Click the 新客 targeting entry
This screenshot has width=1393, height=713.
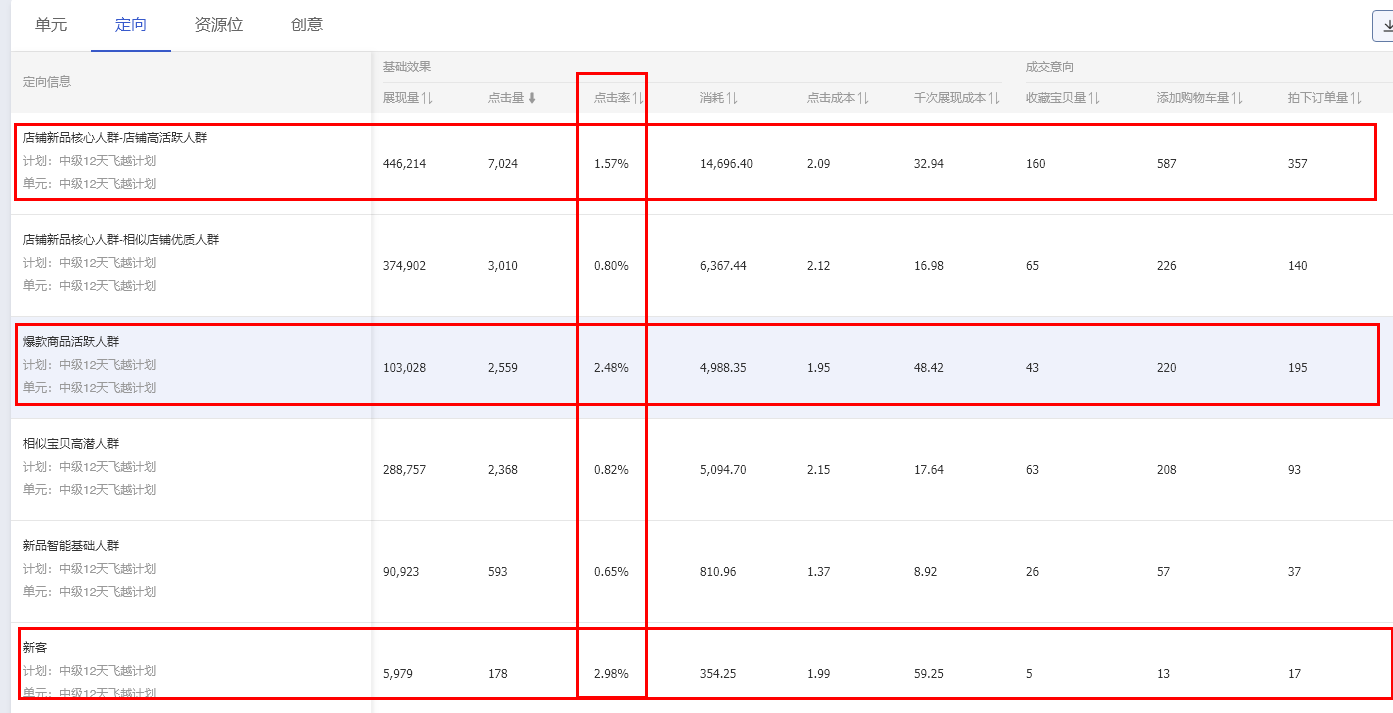(35, 648)
